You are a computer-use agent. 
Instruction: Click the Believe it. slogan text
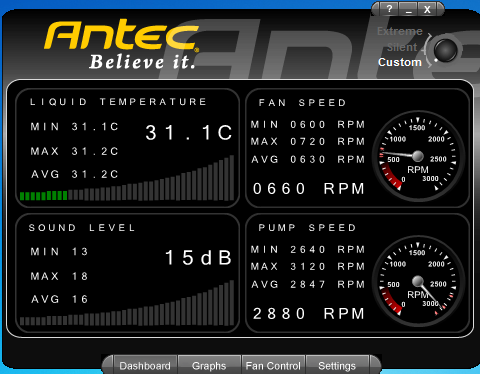pos(142,62)
